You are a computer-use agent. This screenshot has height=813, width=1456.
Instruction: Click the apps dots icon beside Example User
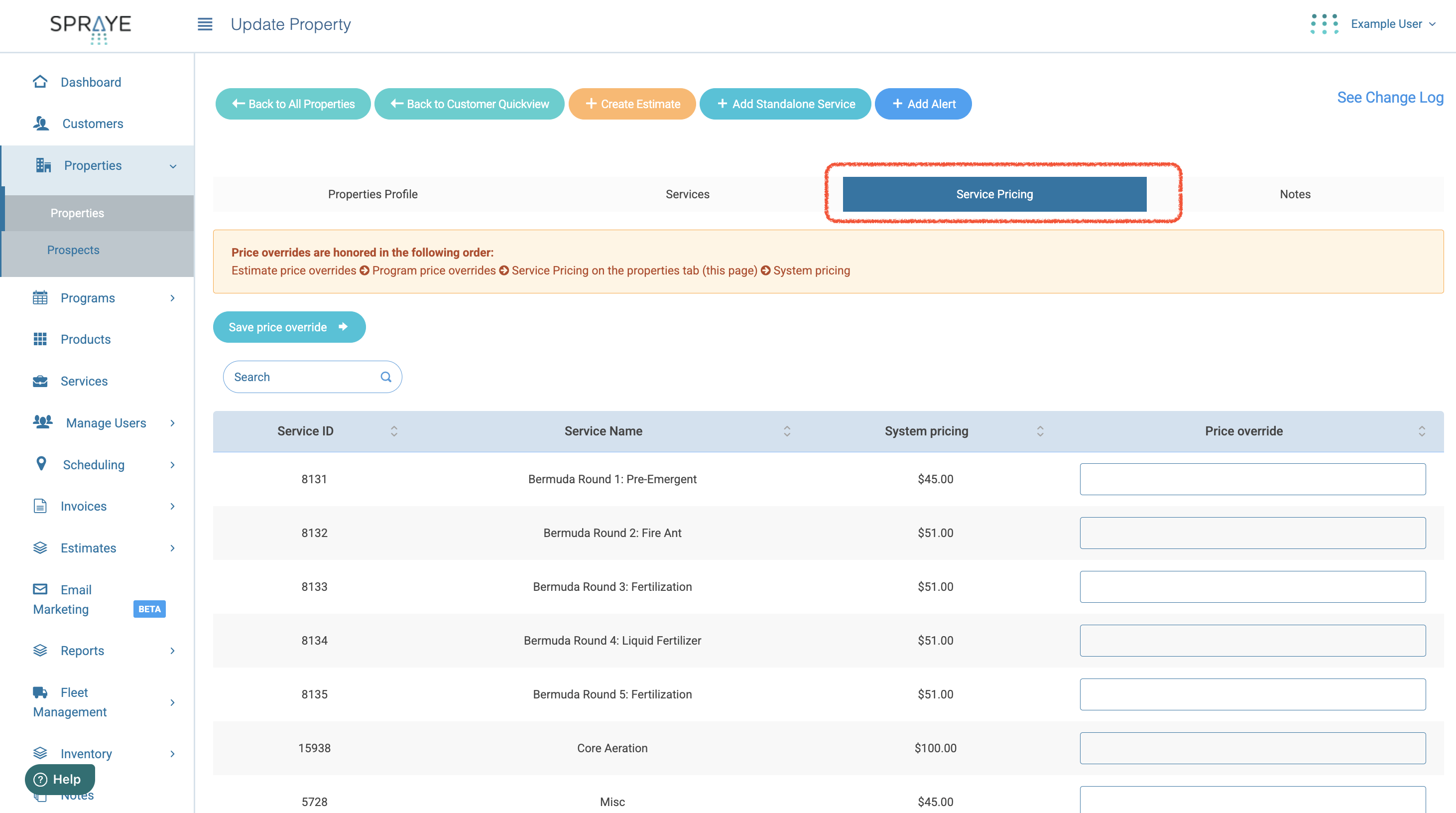[x=1324, y=24]
